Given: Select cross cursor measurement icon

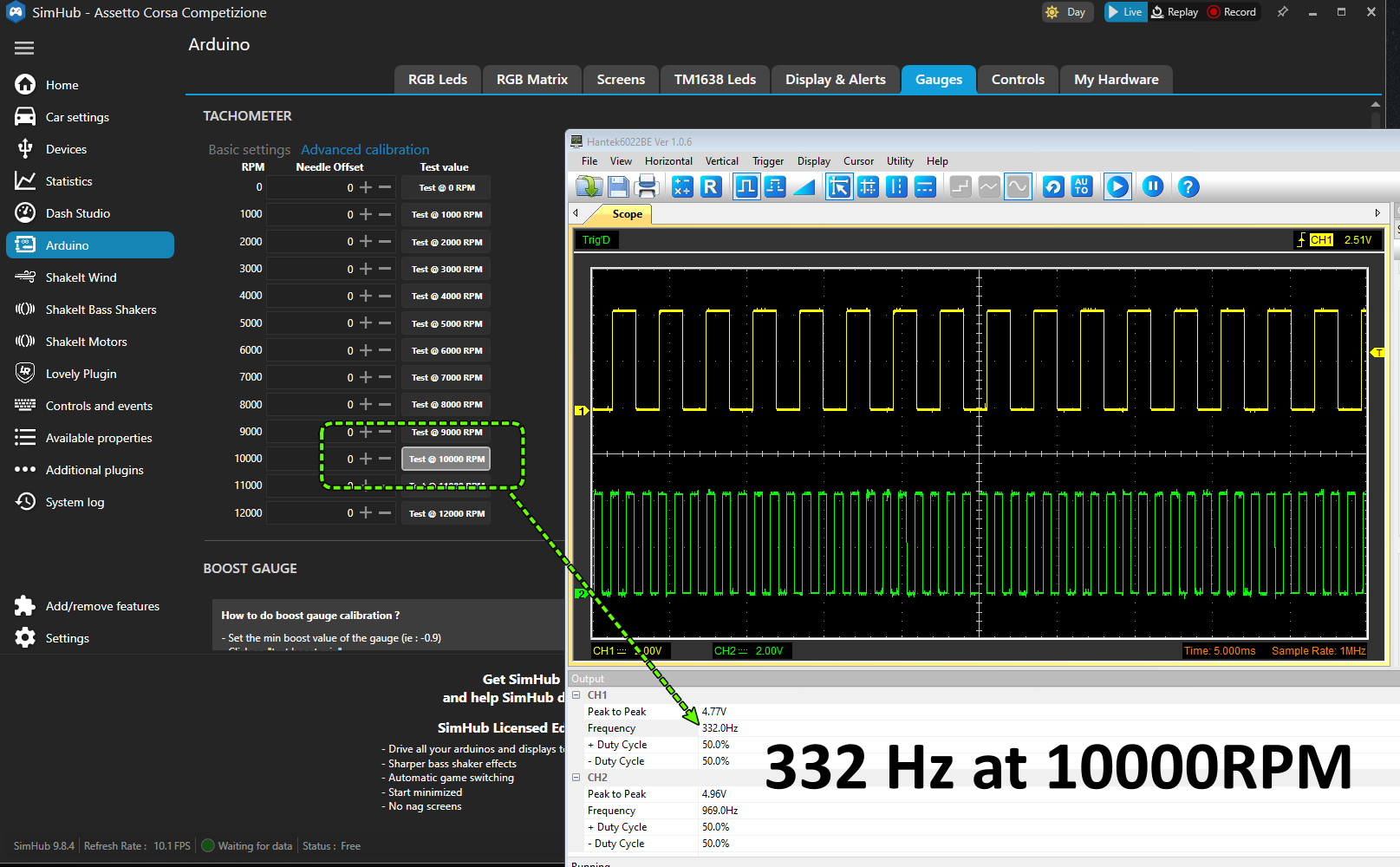Looking at the screenshot, I should [x=868, y=186].
